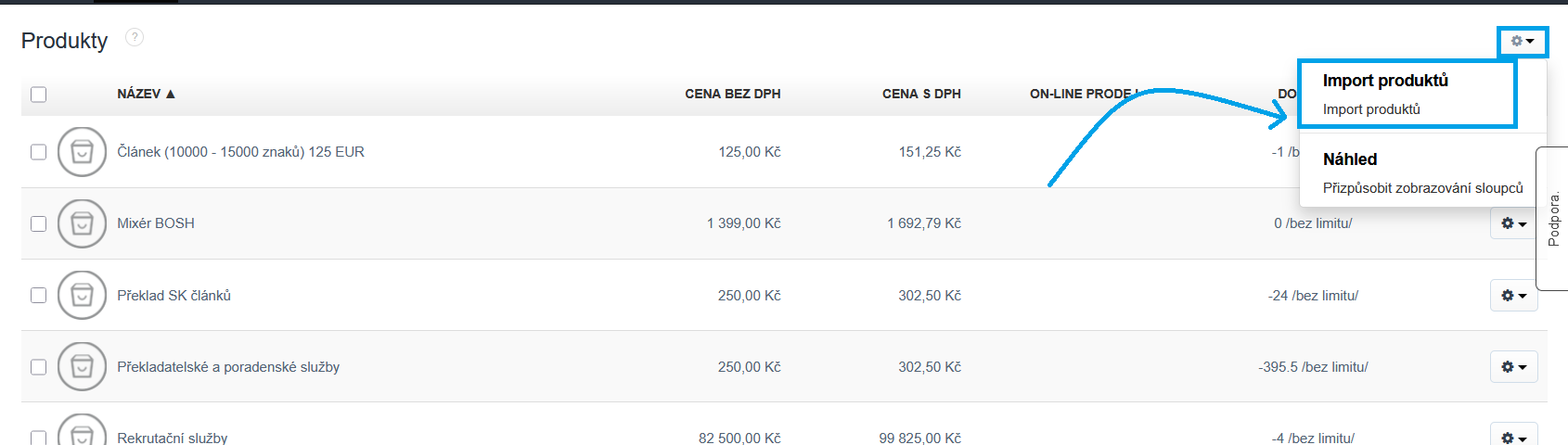The image size is (1568, 445).
Task: Click the product icon for Mixér BOSH
Action: (x=82, y=223)
